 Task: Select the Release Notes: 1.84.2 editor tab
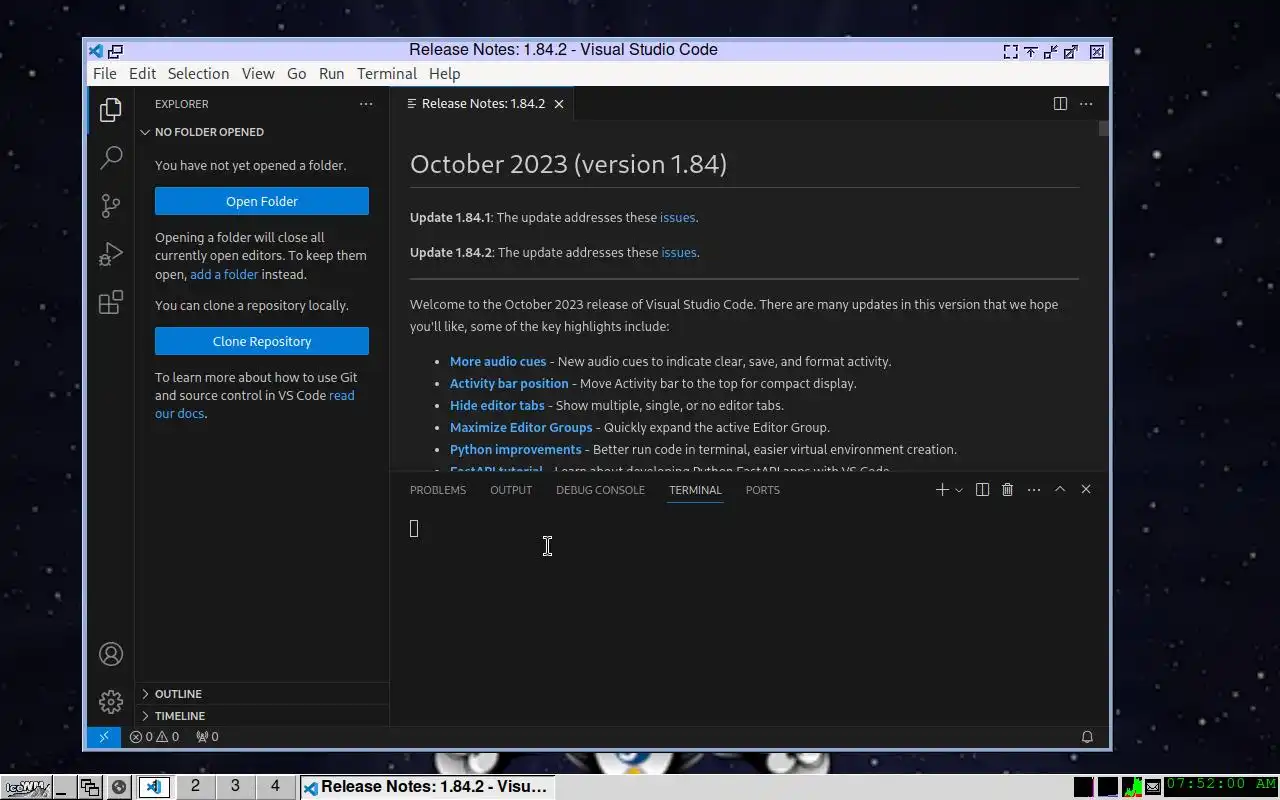(x=483, y=104)
